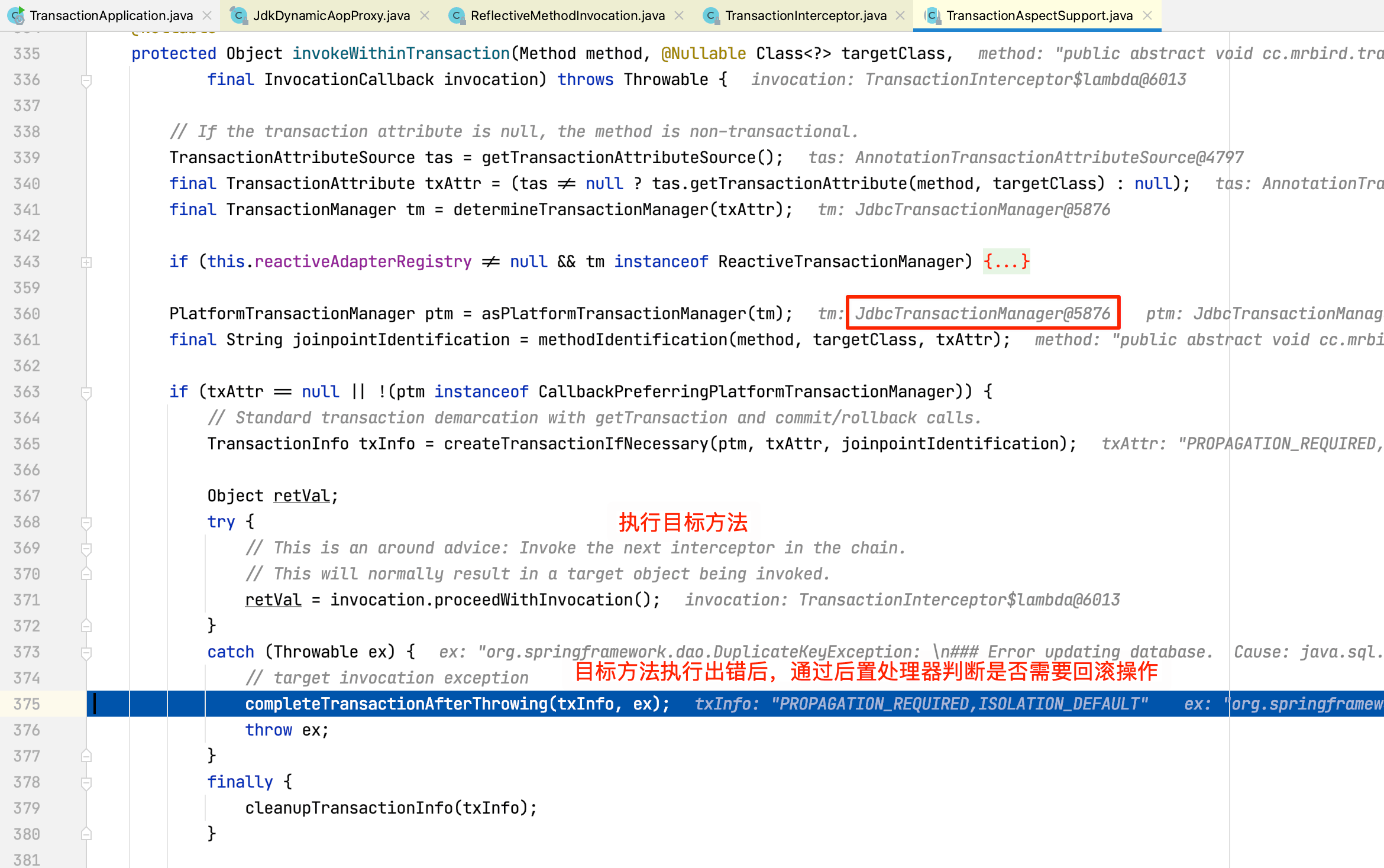The image size is (1384, 868).
Task: Expand the folded block at line 343
Action: [86, 262]
